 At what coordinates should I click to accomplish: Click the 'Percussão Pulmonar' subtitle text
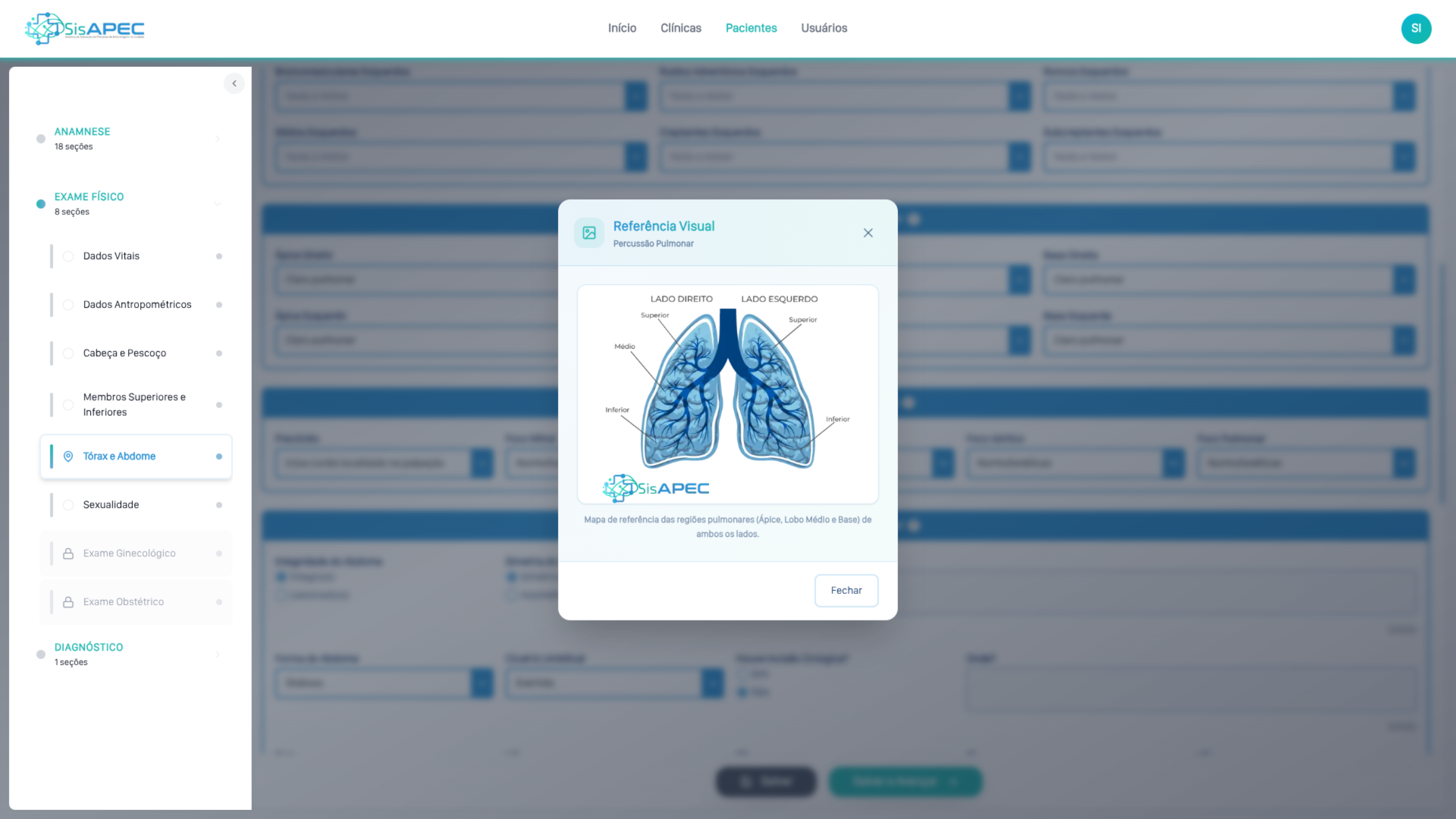point(653,243)
